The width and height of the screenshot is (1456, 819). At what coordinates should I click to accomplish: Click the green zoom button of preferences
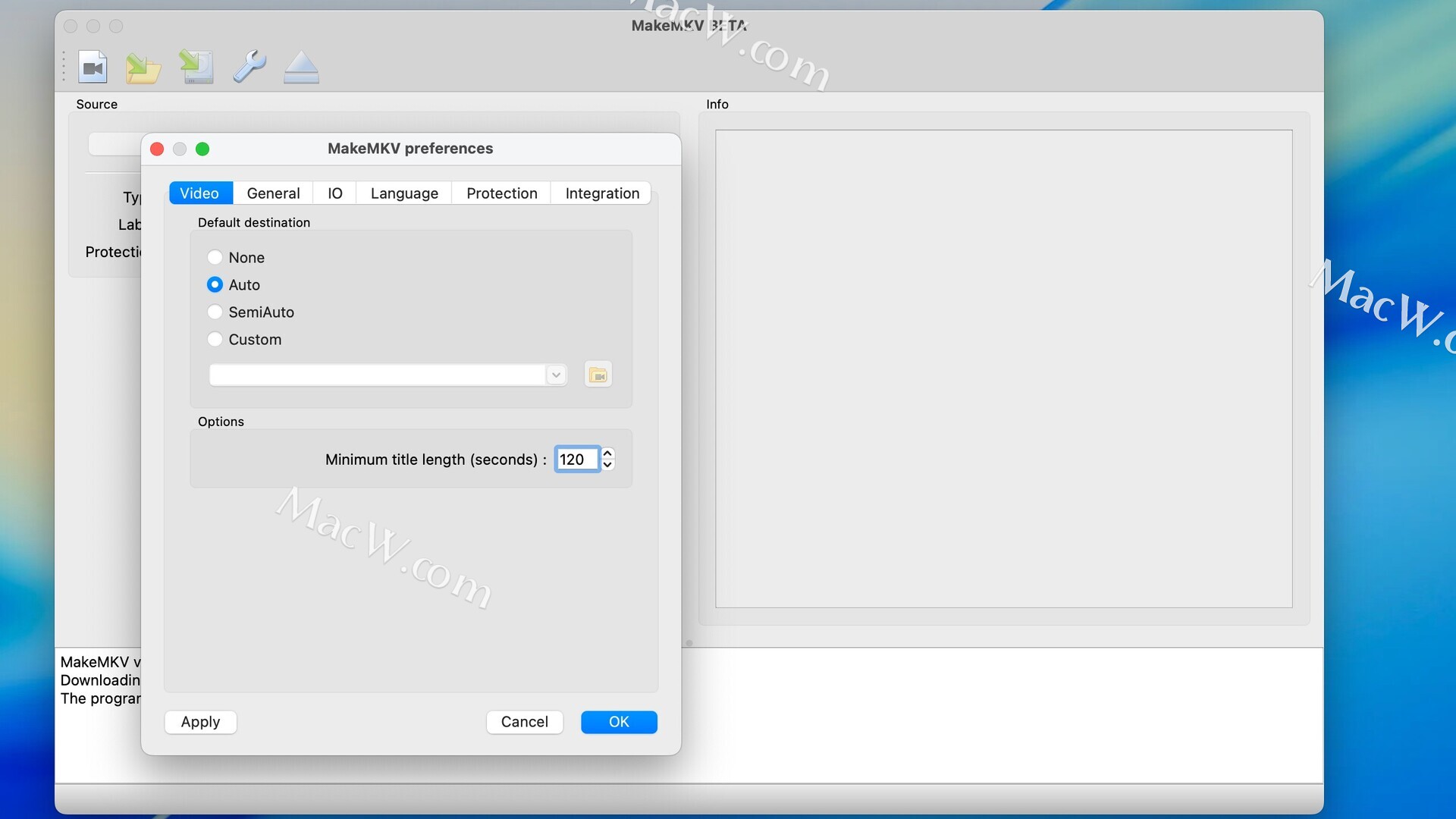pyautogui.click(x=202, y=149)
